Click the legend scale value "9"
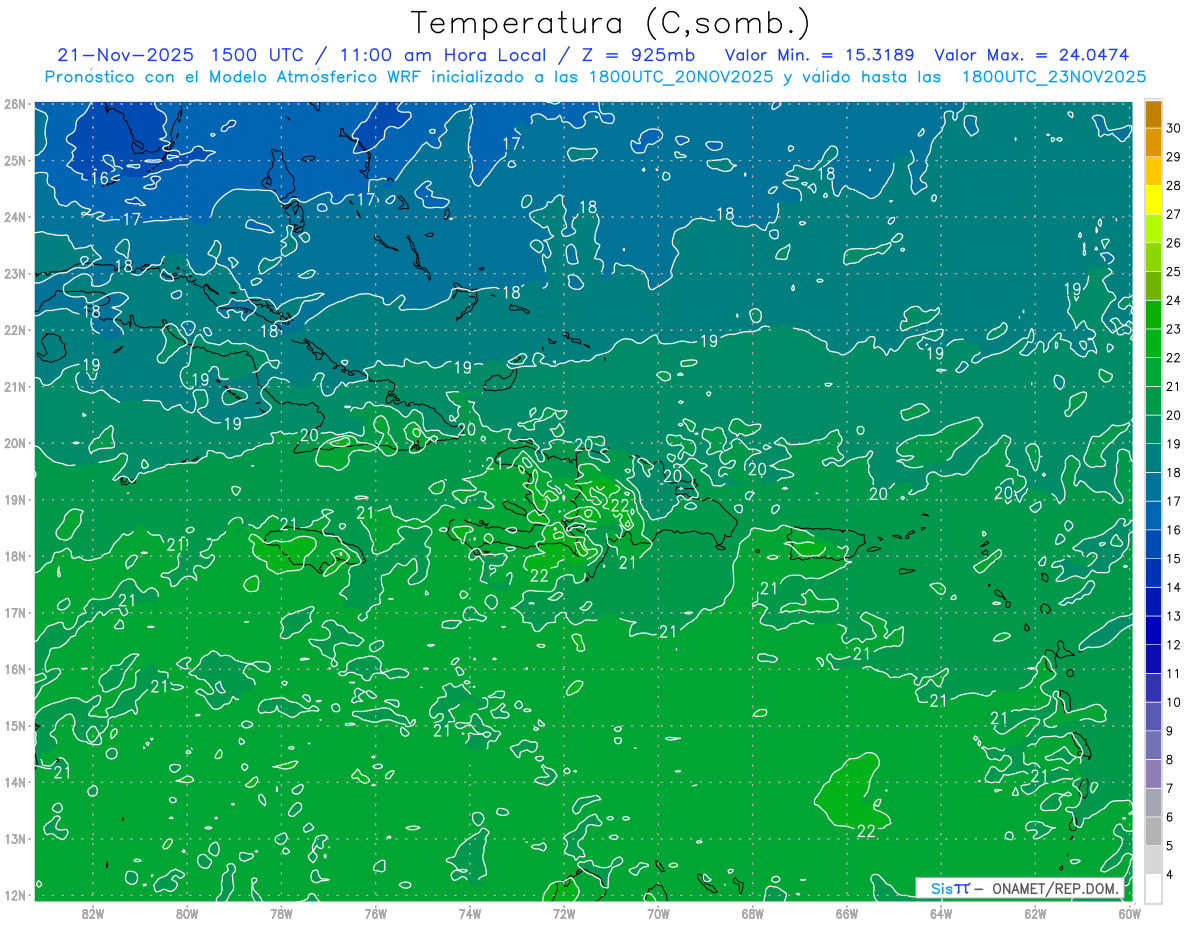This screenshot has width=1200, height=927. (x=1171, y=731)
